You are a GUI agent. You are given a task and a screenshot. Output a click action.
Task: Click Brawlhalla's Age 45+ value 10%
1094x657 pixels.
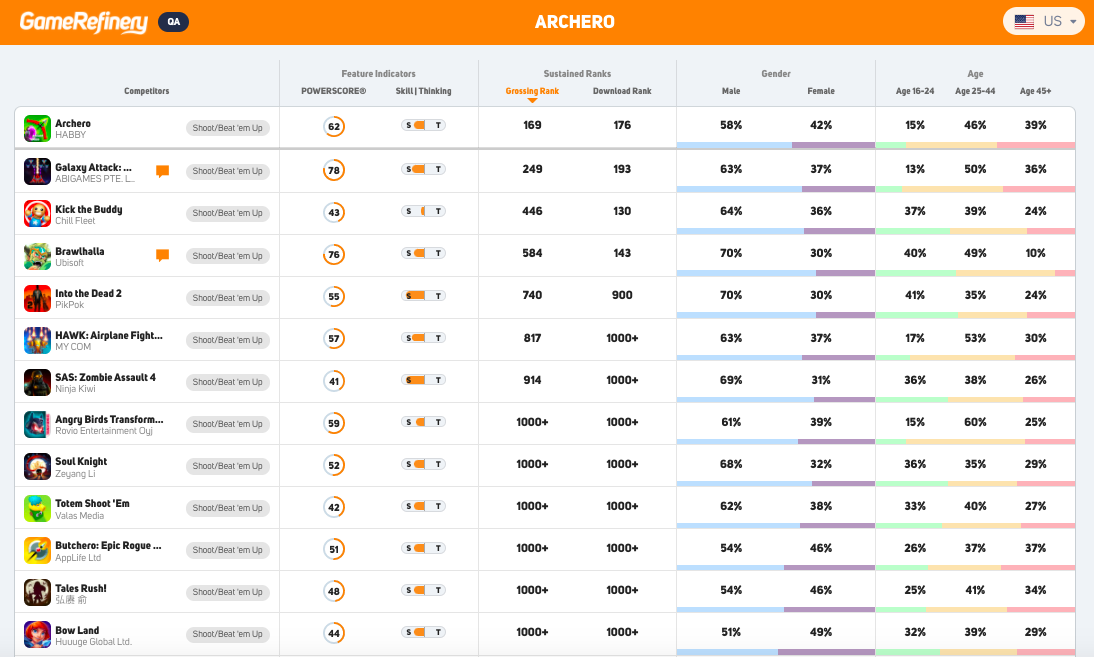[1035, 253]
